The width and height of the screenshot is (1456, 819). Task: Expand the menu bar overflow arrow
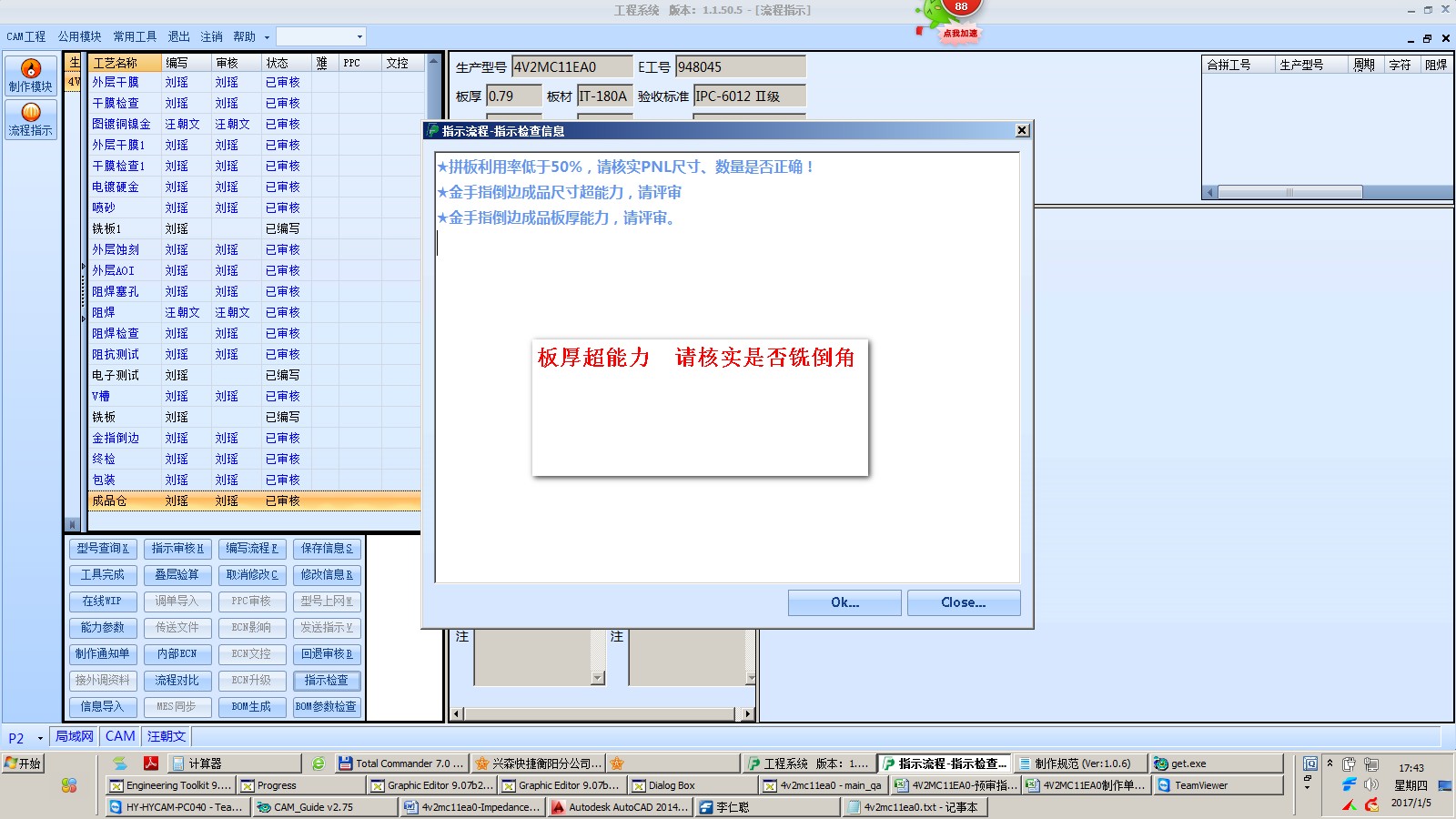pyautogui.click(x=267, y=37)
